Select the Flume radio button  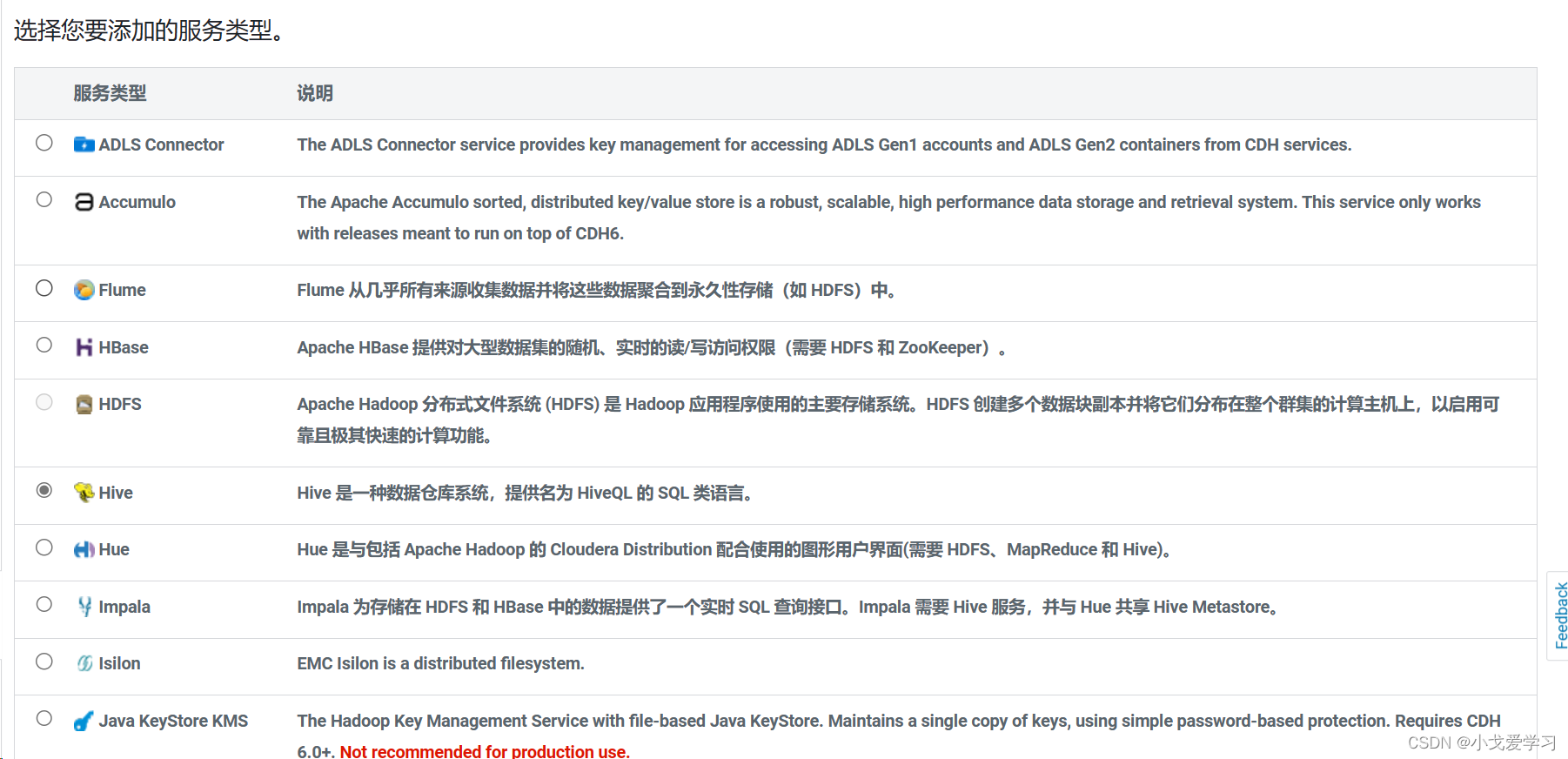pos(44,288)
